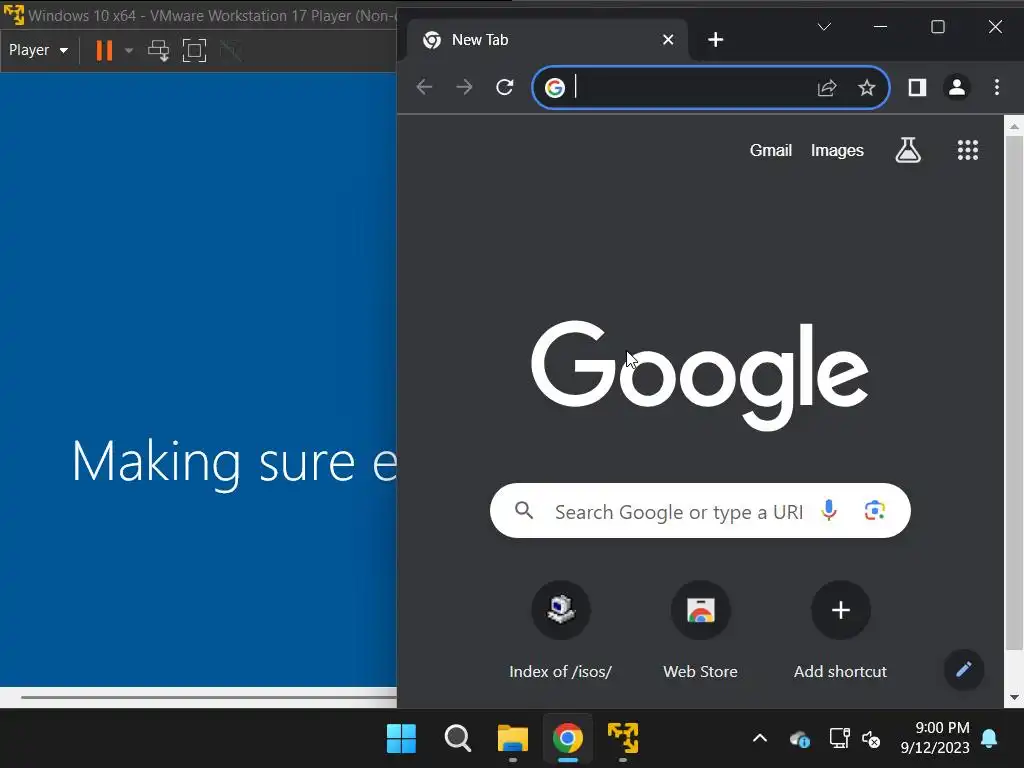The height and width of the screenshot is (768, 1024).
Task: Expand the VMware power options arrow
Action: click(x=129, y=50)
